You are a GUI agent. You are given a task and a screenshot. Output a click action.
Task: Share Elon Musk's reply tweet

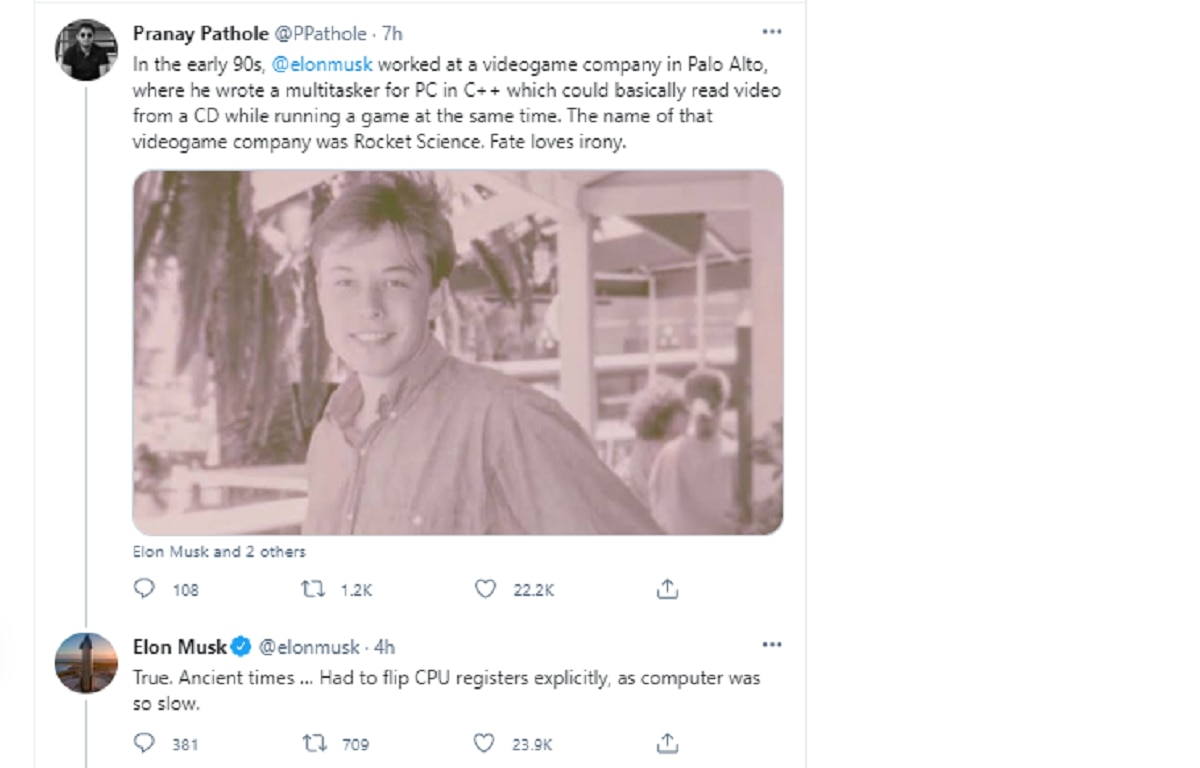pos(667,743)
